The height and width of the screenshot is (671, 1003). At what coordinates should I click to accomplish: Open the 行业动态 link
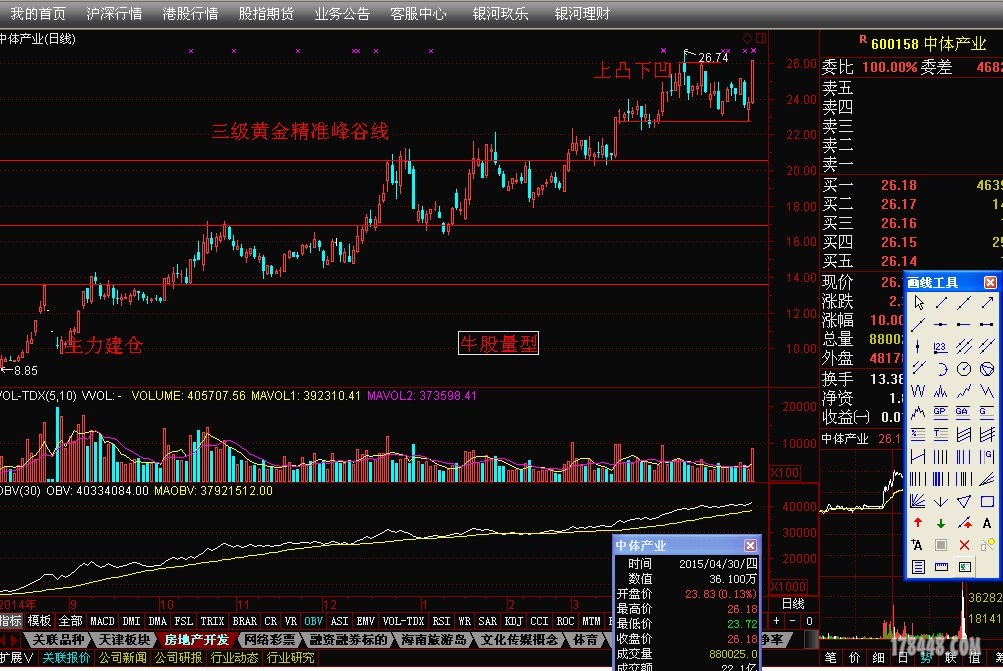[x=234, y=658]
